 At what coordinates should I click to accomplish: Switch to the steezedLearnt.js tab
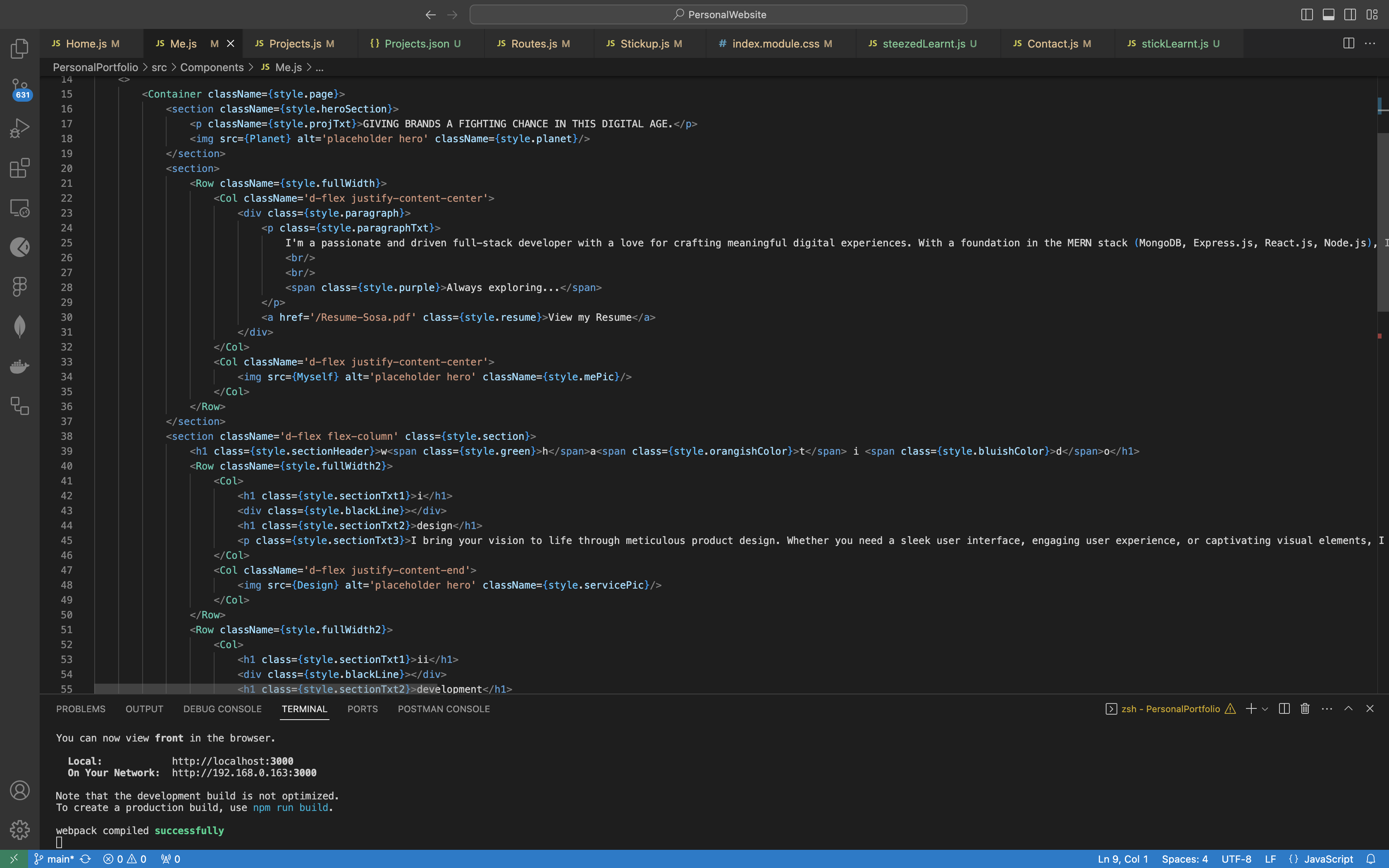click(928, 44)
